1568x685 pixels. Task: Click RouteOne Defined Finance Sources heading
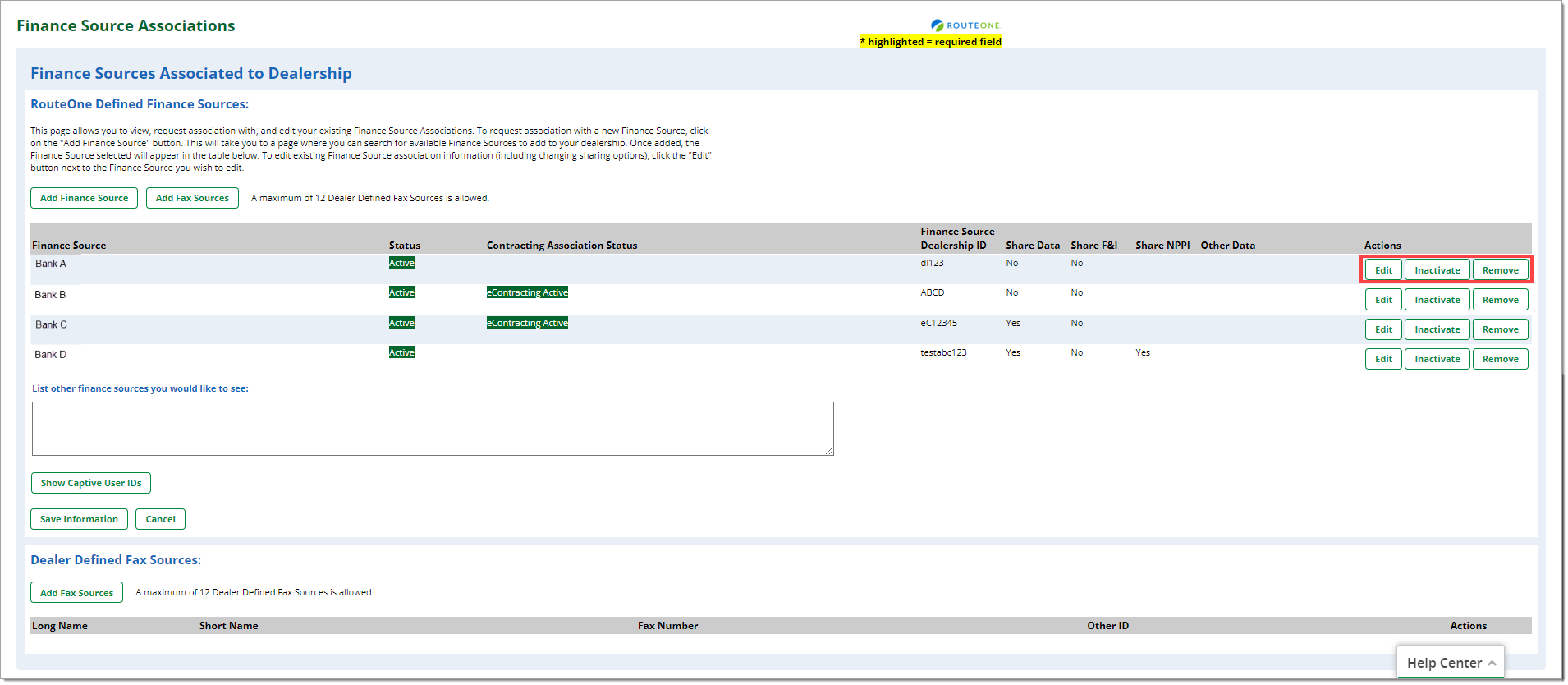coord(140,104)
